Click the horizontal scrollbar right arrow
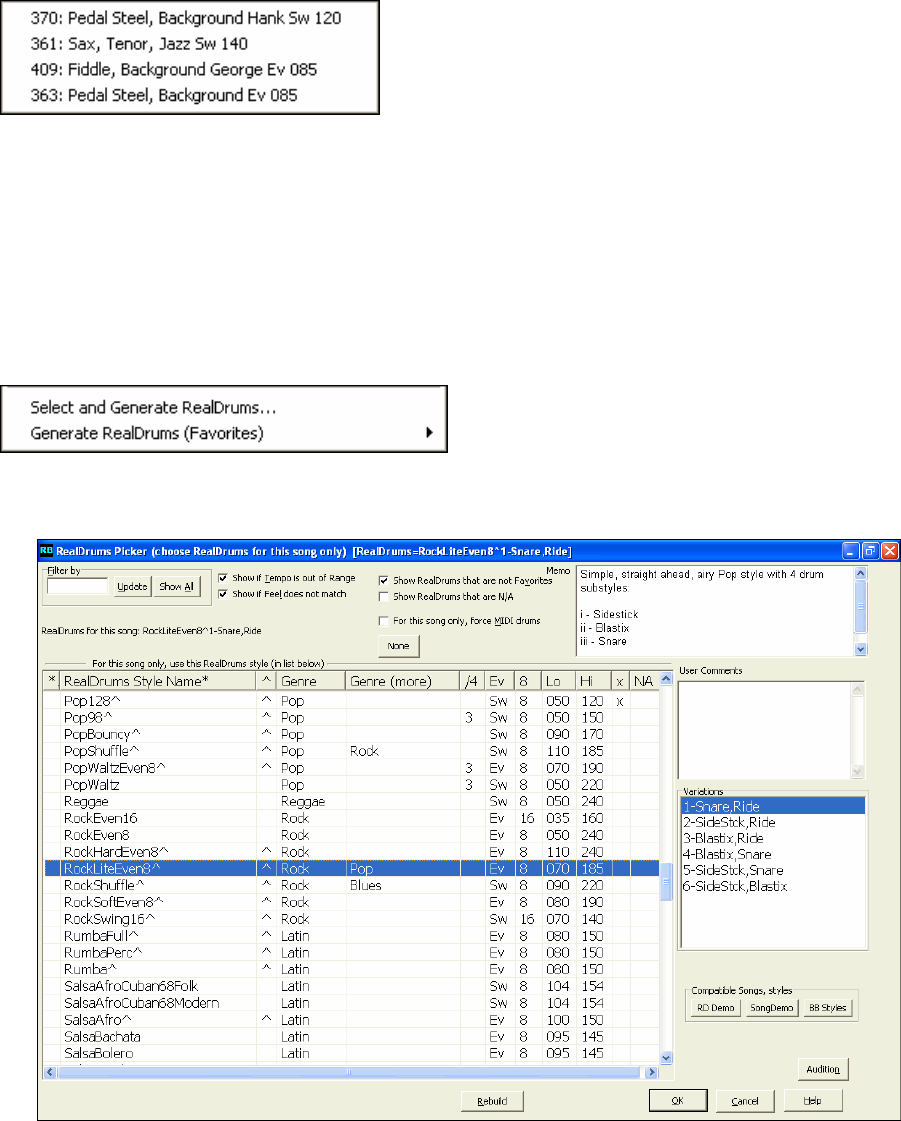This screenshot has width=901, height=1121. 651,1072
